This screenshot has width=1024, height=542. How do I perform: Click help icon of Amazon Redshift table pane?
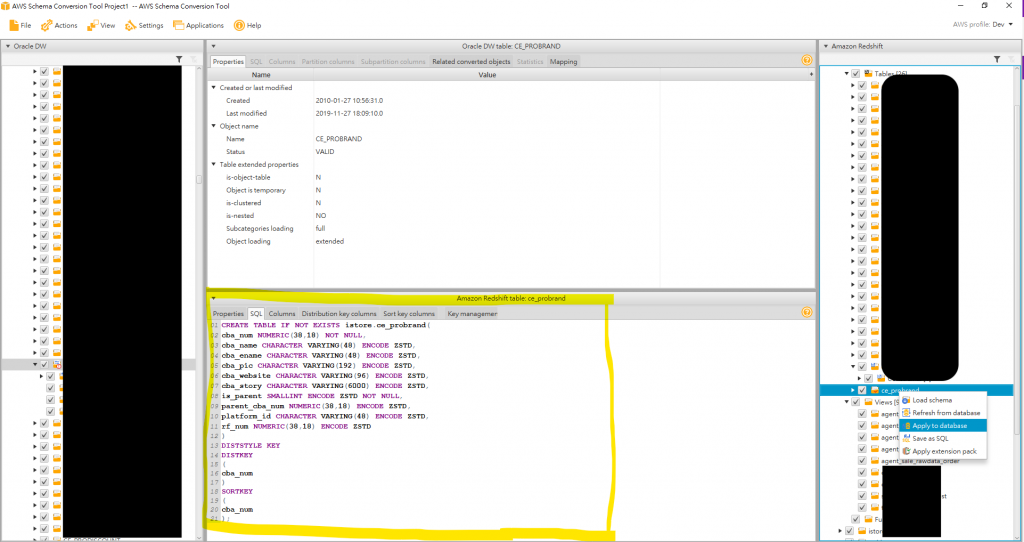(x=807, y=312)
